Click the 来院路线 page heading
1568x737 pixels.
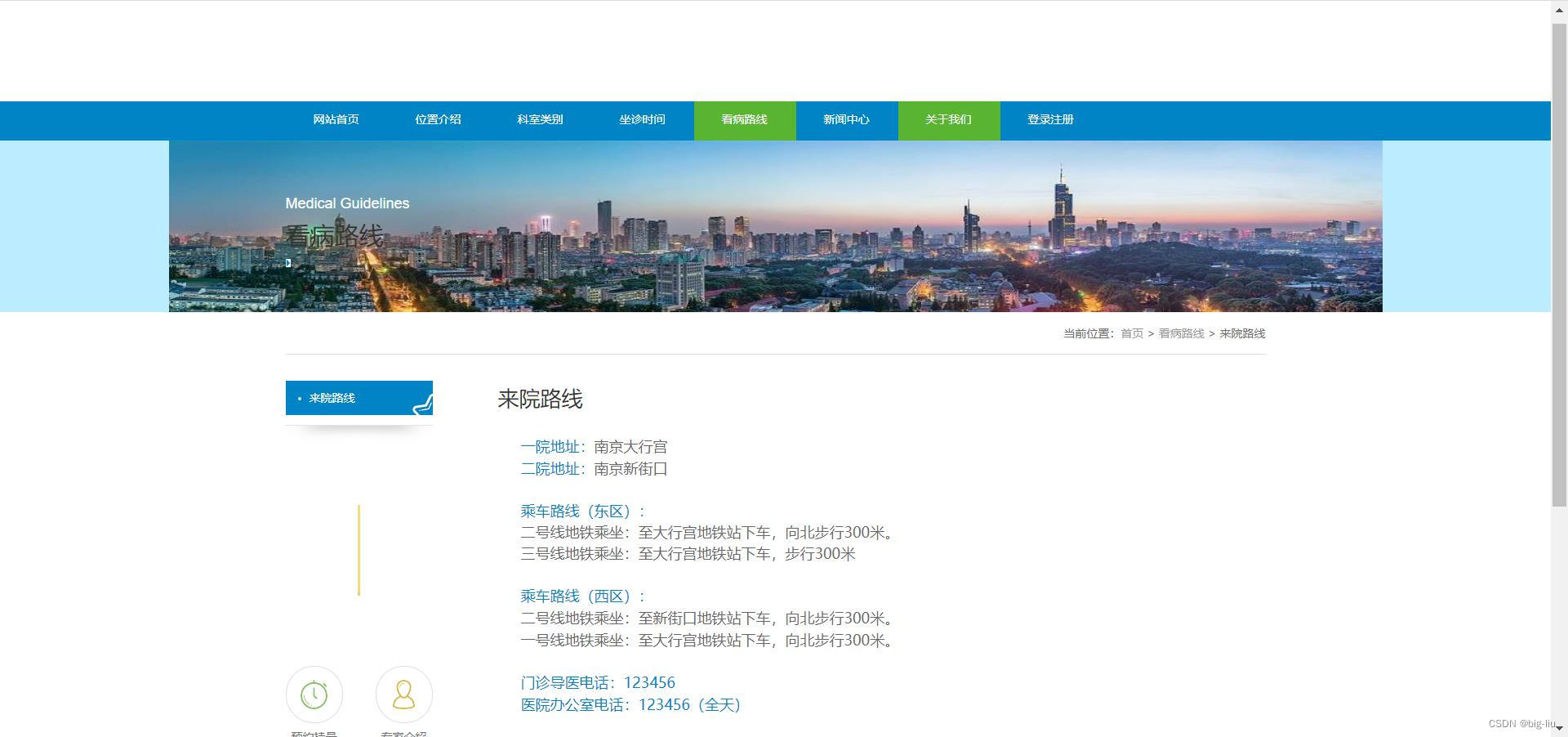540,399
